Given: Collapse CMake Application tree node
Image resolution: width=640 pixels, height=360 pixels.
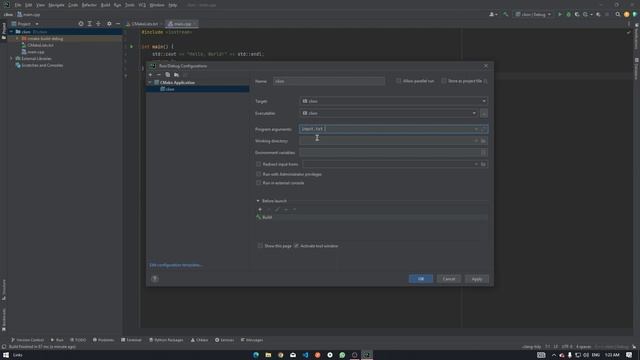Looking at the screenshot, I should (x=150, y=82).
